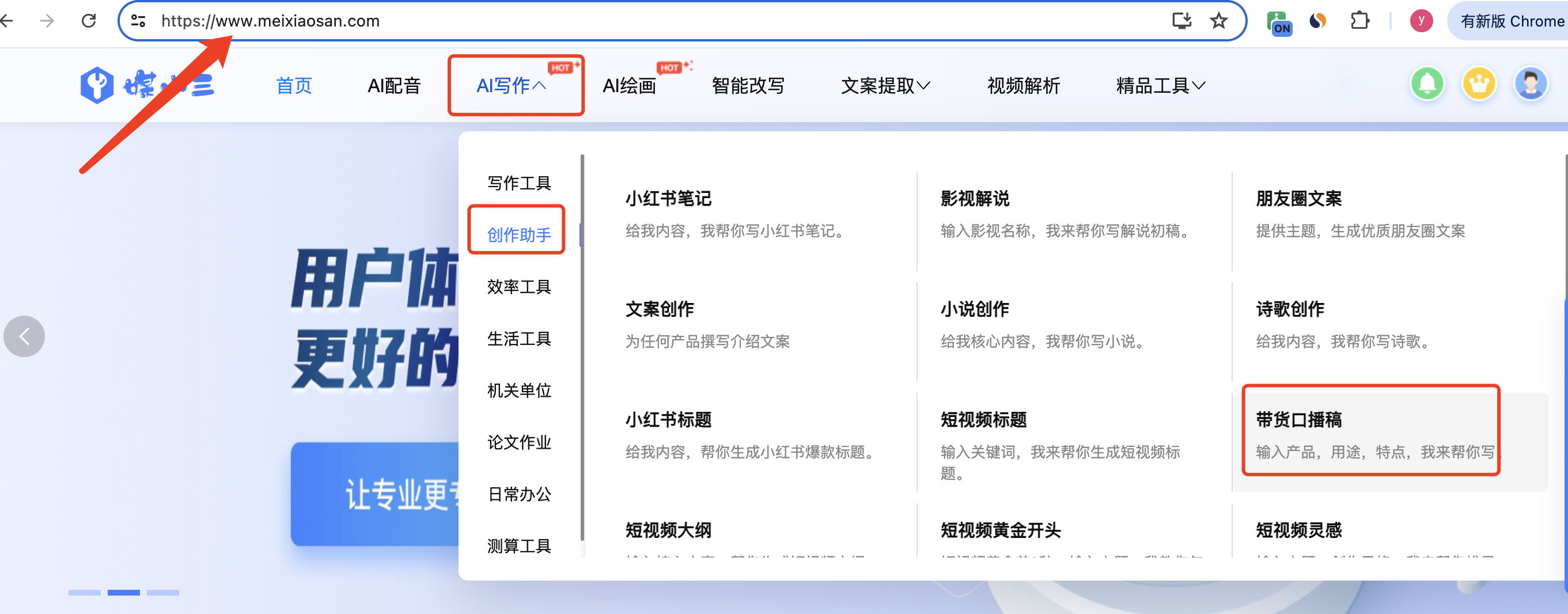Open the yellow crown VIP icon
Screen dimensions: 1568x614
coord(1479,84)
